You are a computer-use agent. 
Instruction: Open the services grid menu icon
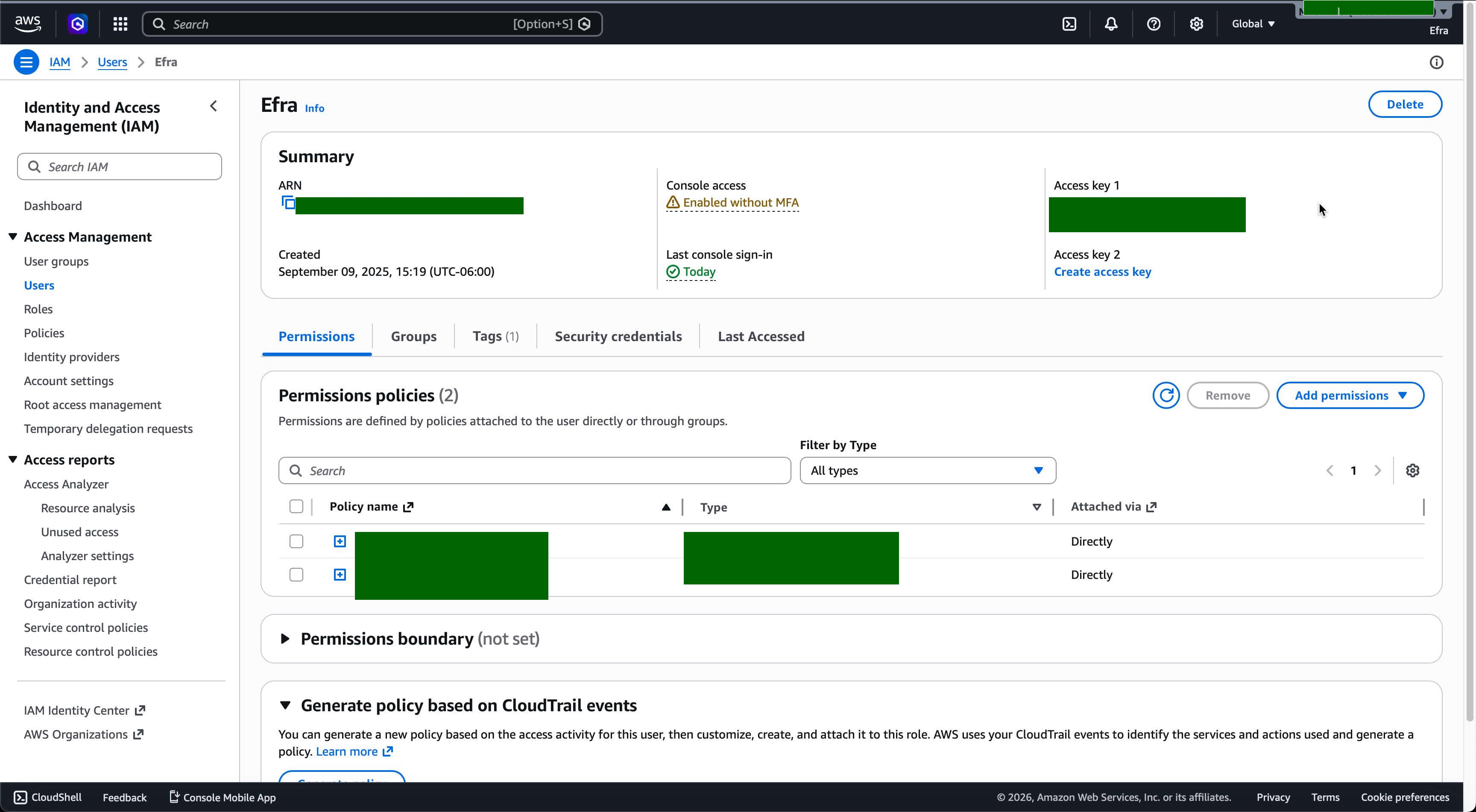(120, 24)
